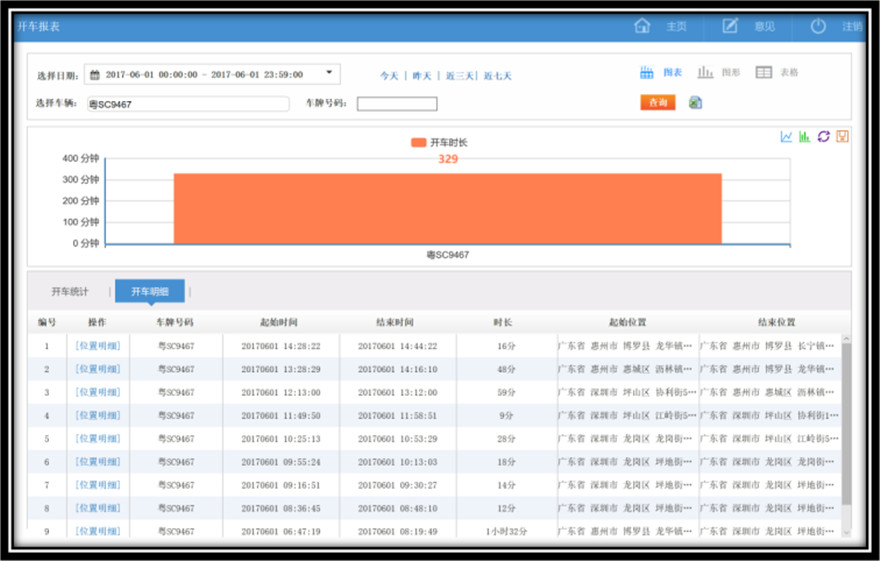880x561 pixels.
Task: Click the purple refresh chart icon
Action: coord(823,136)
